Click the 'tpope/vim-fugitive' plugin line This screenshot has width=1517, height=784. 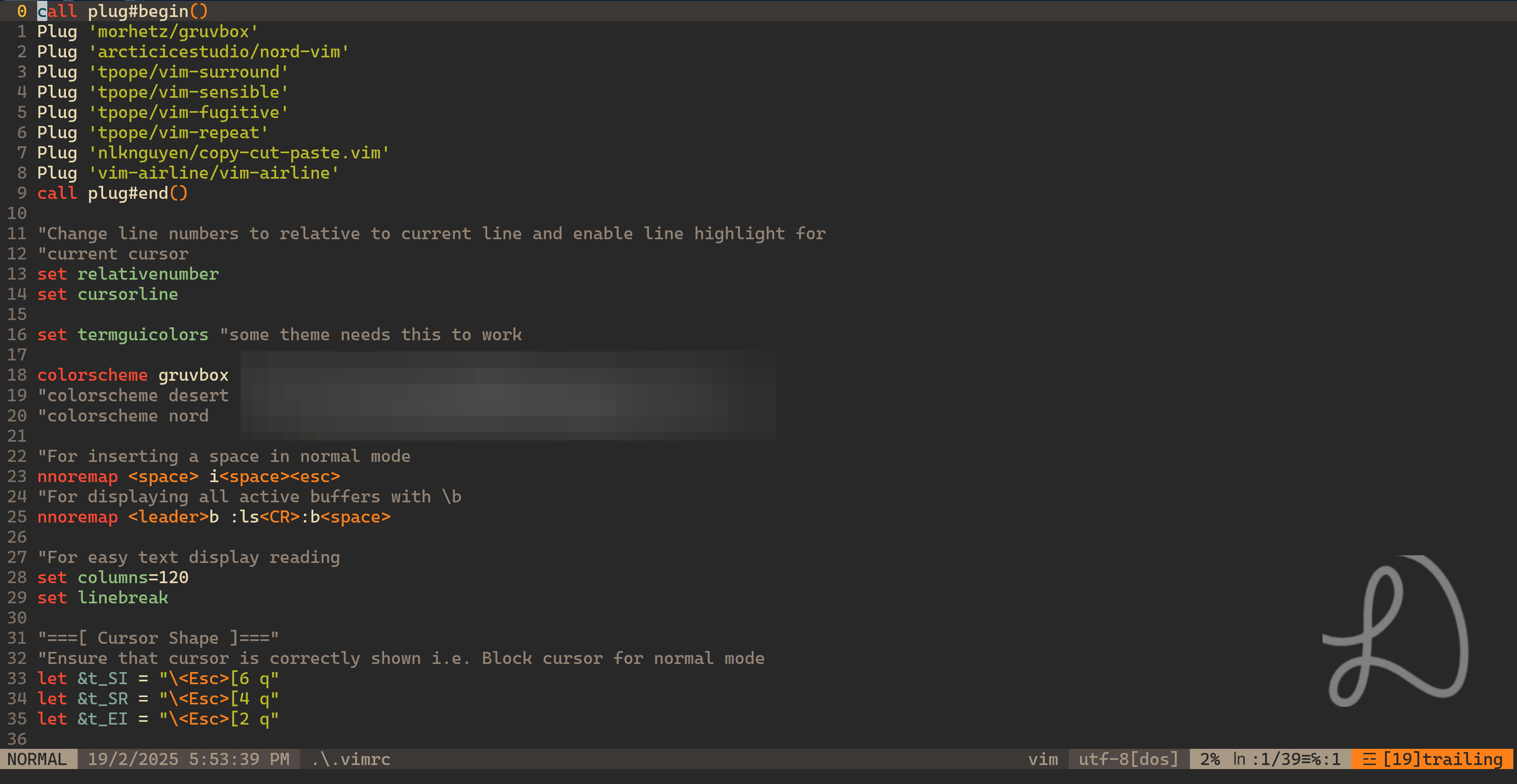click(x=163, y=112)
